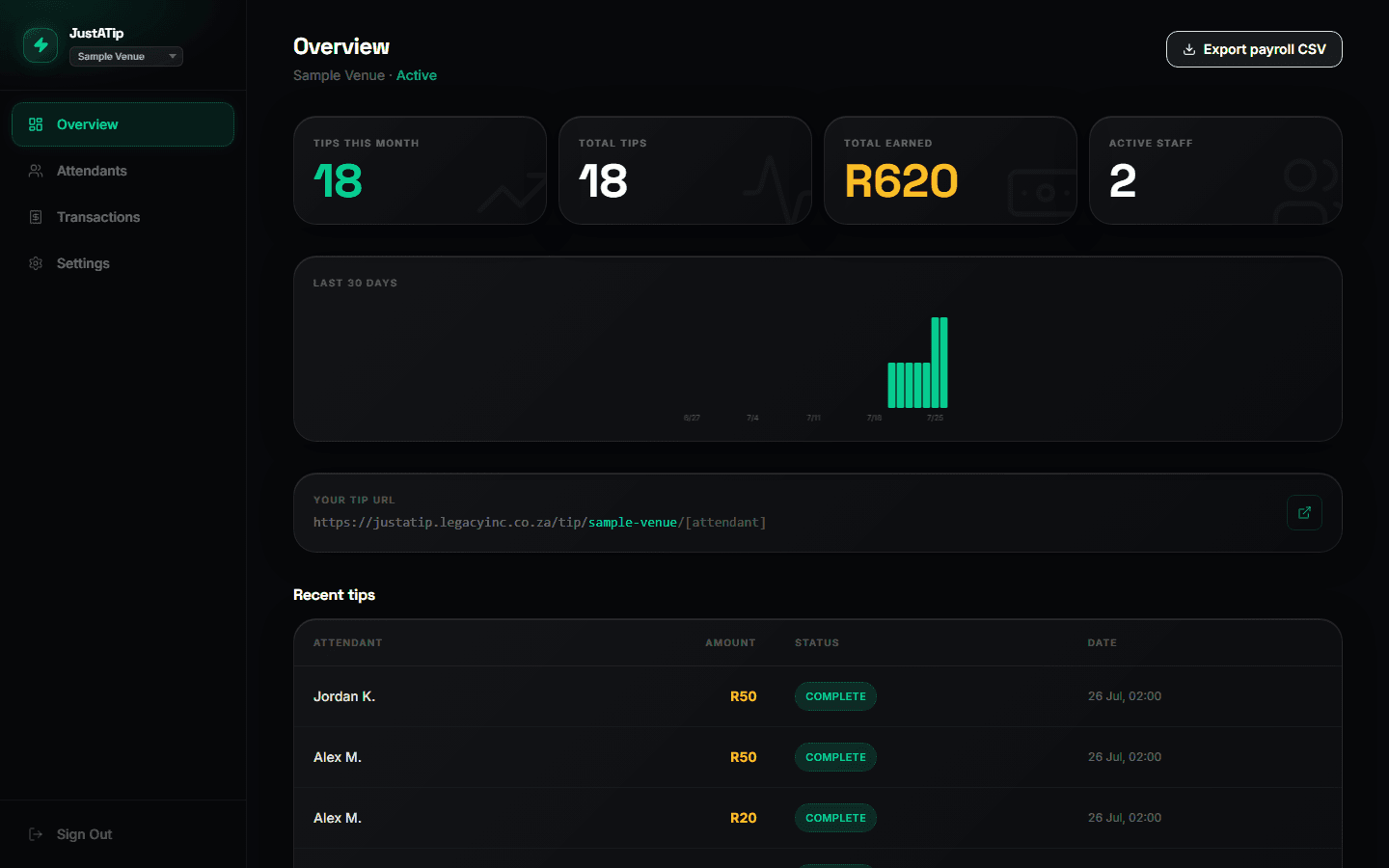The height and width of the screenshot is (868, 1389).
Task: Select the Total Tips card showing 18
Action: 685,171
